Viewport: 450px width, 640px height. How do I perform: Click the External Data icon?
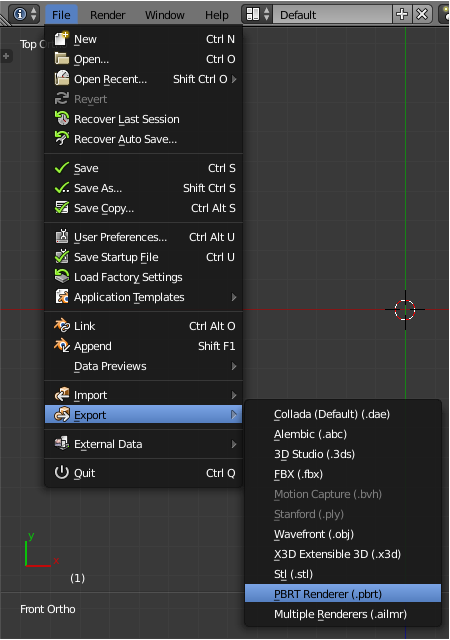(x=62, y=443)
